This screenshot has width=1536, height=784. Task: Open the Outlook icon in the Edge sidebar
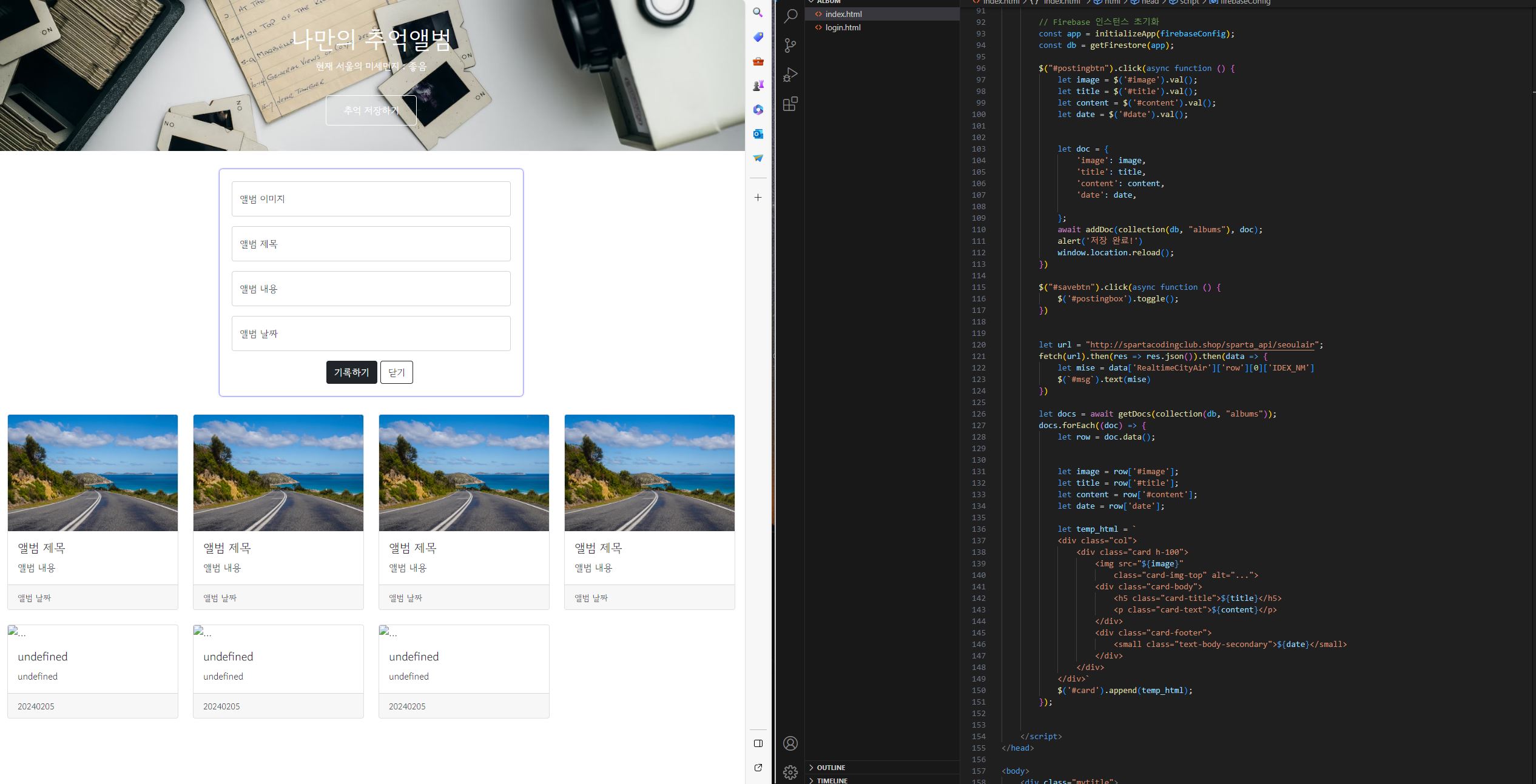click(x=758, y=134)
